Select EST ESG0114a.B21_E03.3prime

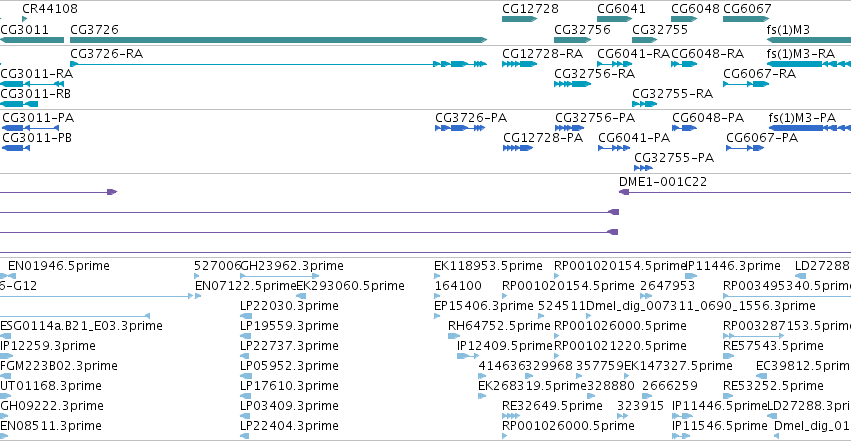point(81,326)
